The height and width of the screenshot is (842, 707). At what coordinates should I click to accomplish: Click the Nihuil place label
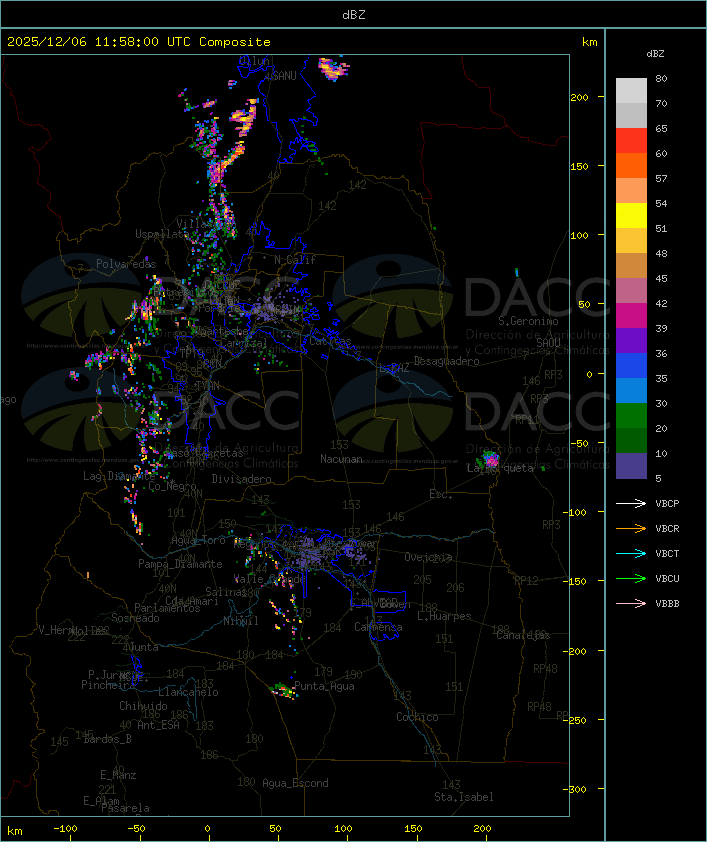pyautogui.click(x=240, y=621)
